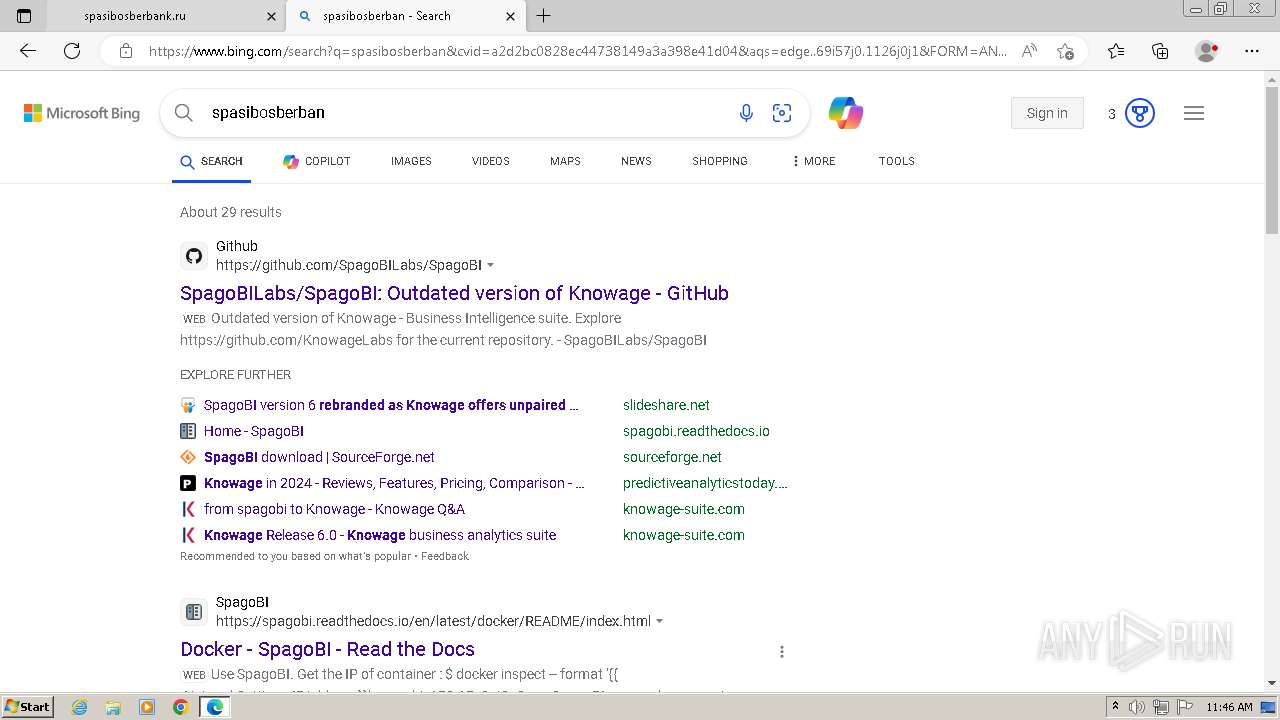The image size is (1280, 720).
Task: Open the NEWS tab
Action: point(636,161)
